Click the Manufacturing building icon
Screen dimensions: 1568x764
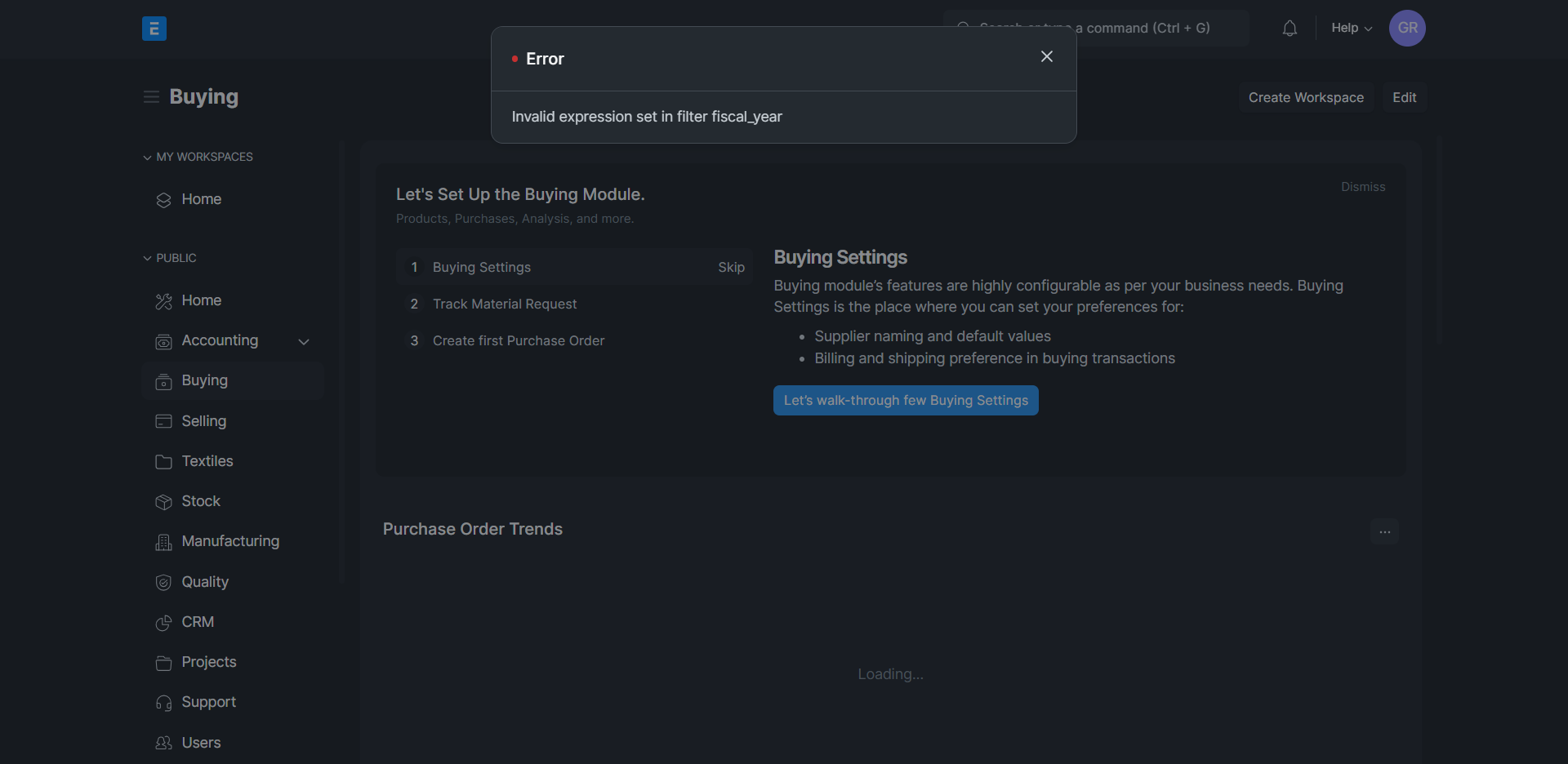(163, 542)
